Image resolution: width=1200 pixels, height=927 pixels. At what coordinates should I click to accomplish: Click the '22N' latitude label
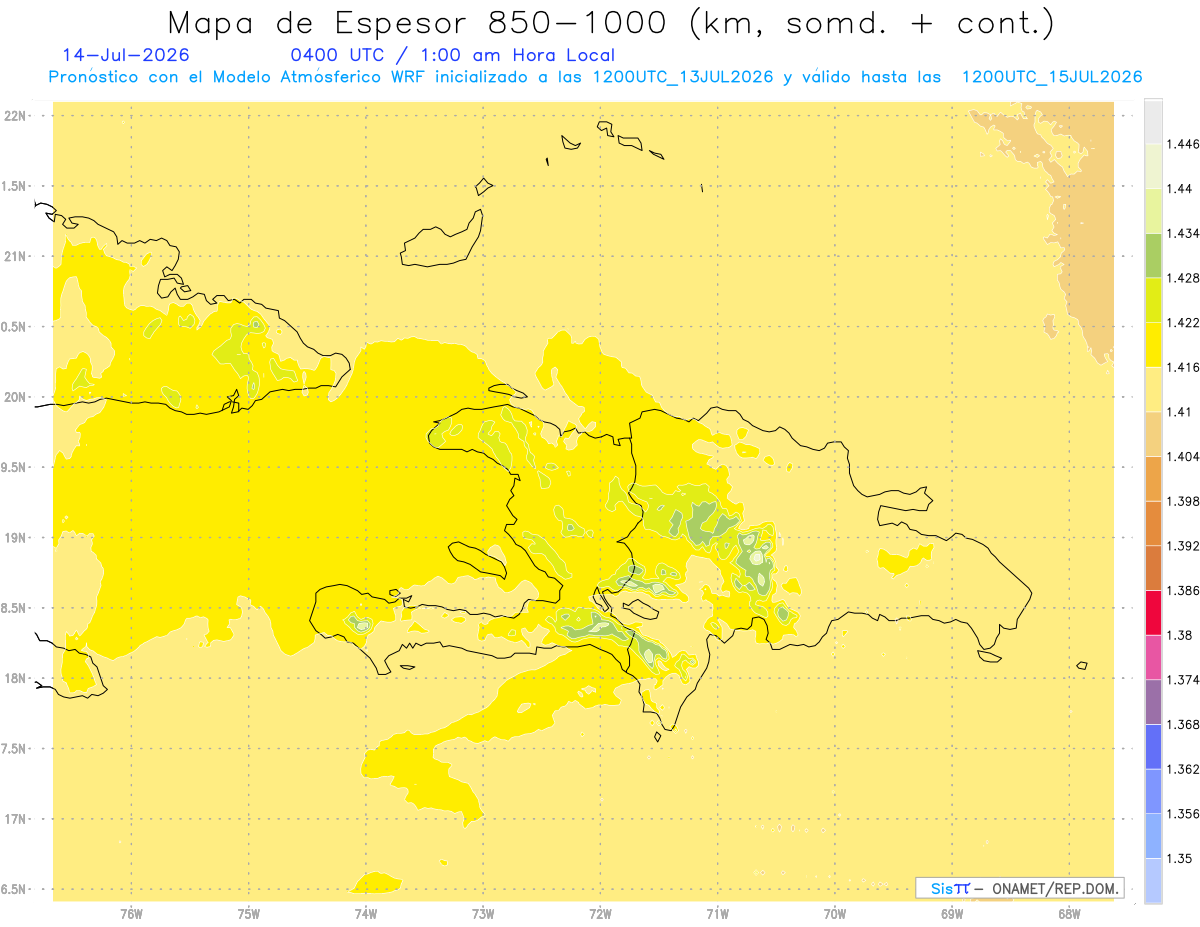click(15, 115)
